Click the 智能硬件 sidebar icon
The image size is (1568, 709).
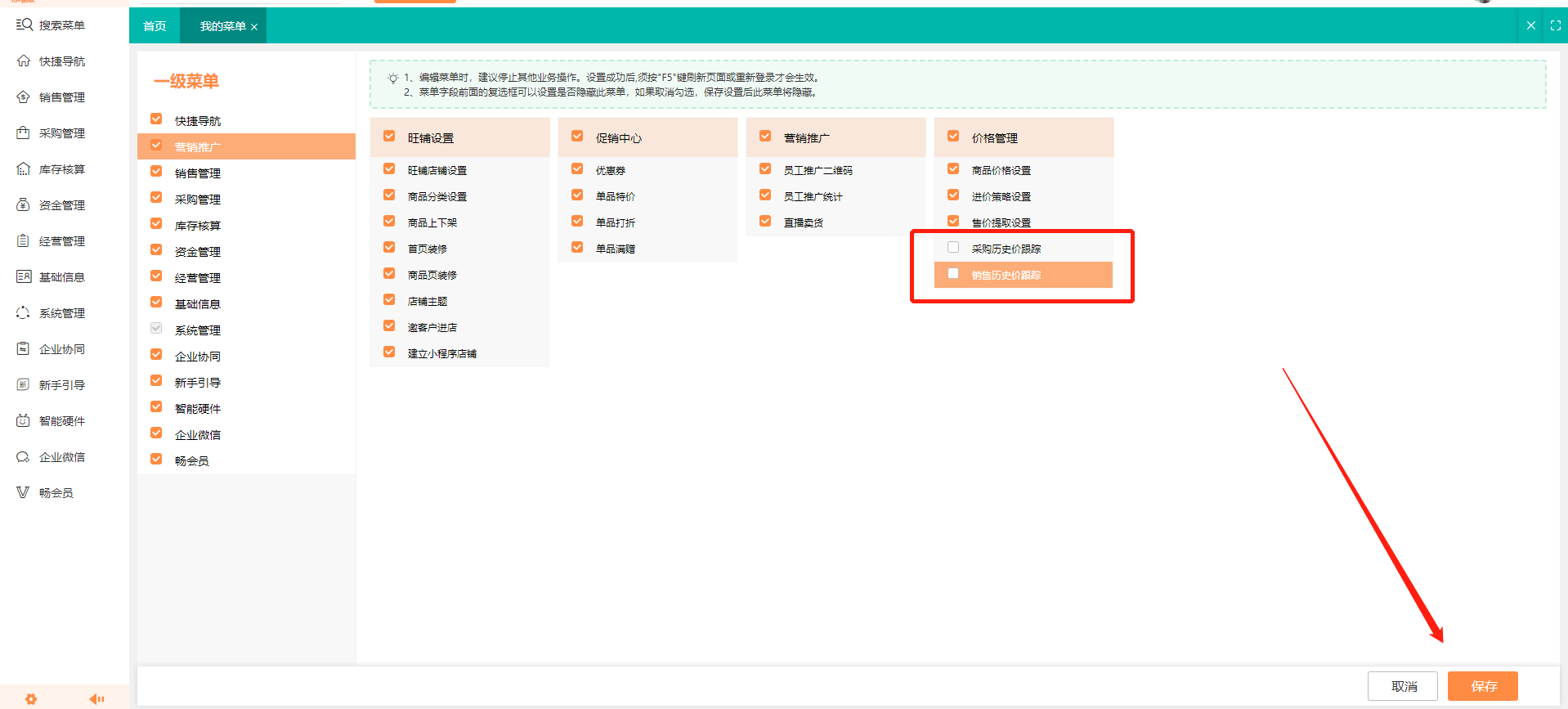click(x=24, y=421)
